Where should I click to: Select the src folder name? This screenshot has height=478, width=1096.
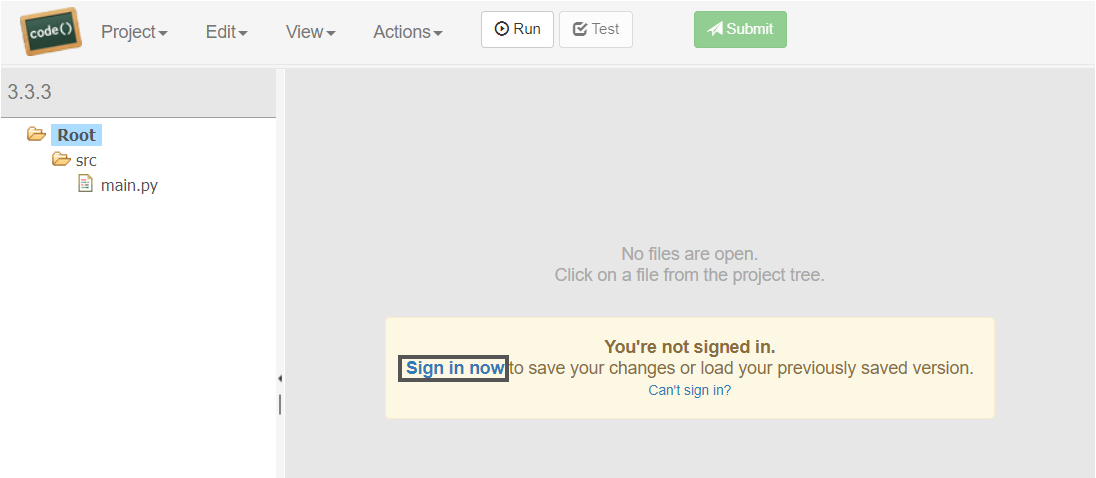tap(86, 160)
